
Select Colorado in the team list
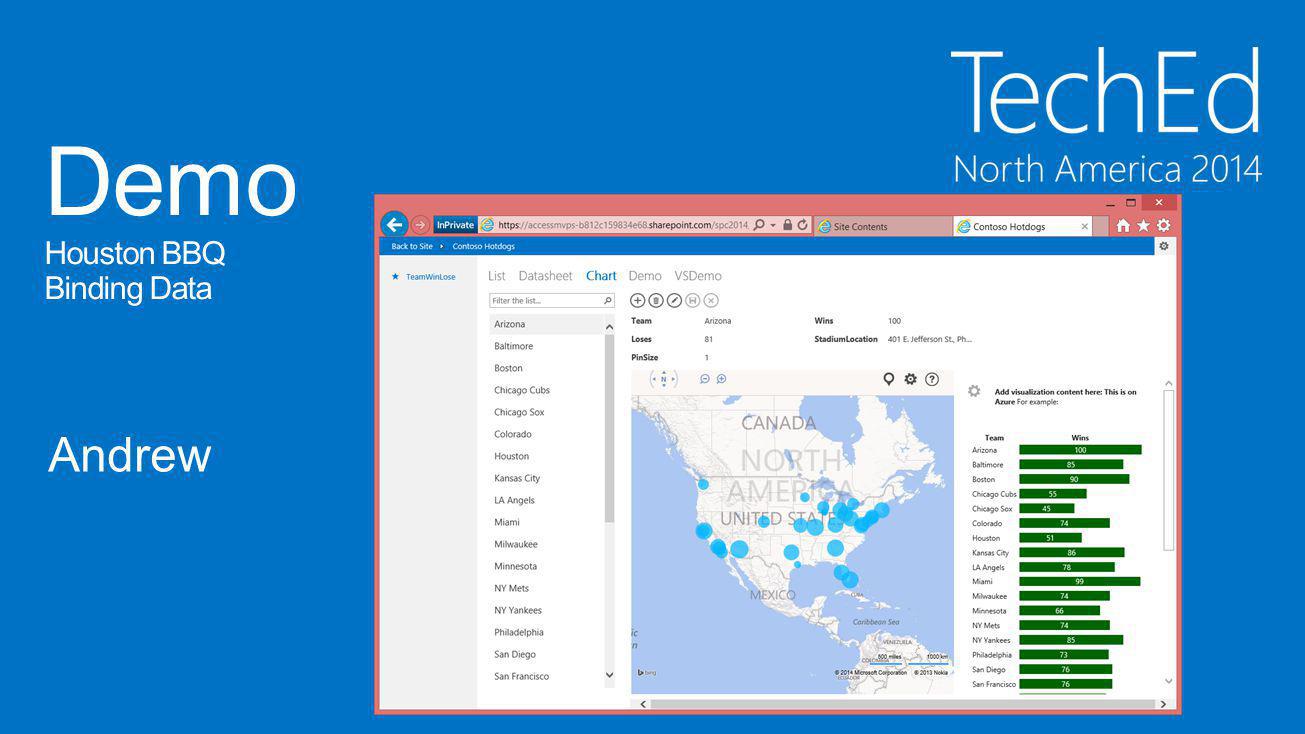click(546, 434)
